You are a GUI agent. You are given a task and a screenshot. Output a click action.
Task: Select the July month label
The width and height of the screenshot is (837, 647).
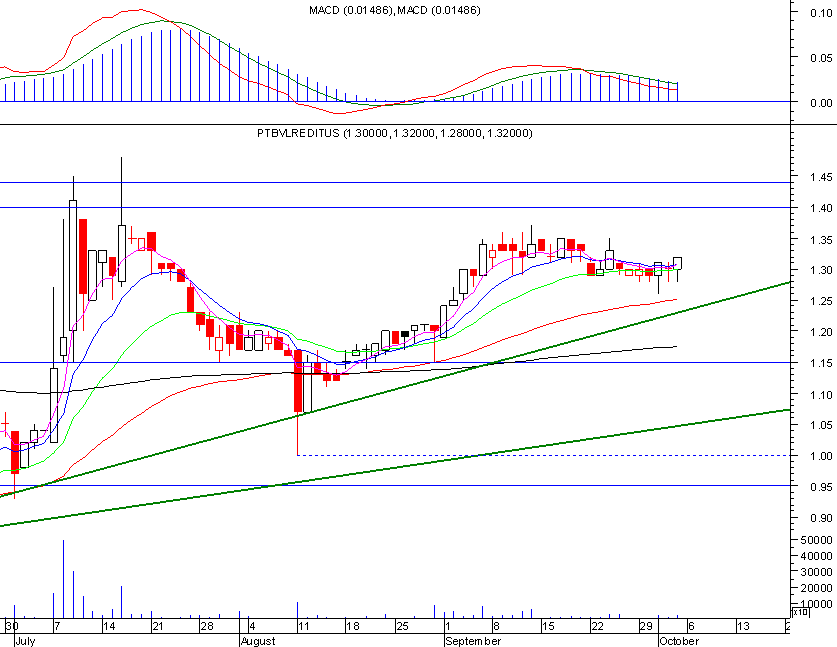click(25, 641)
